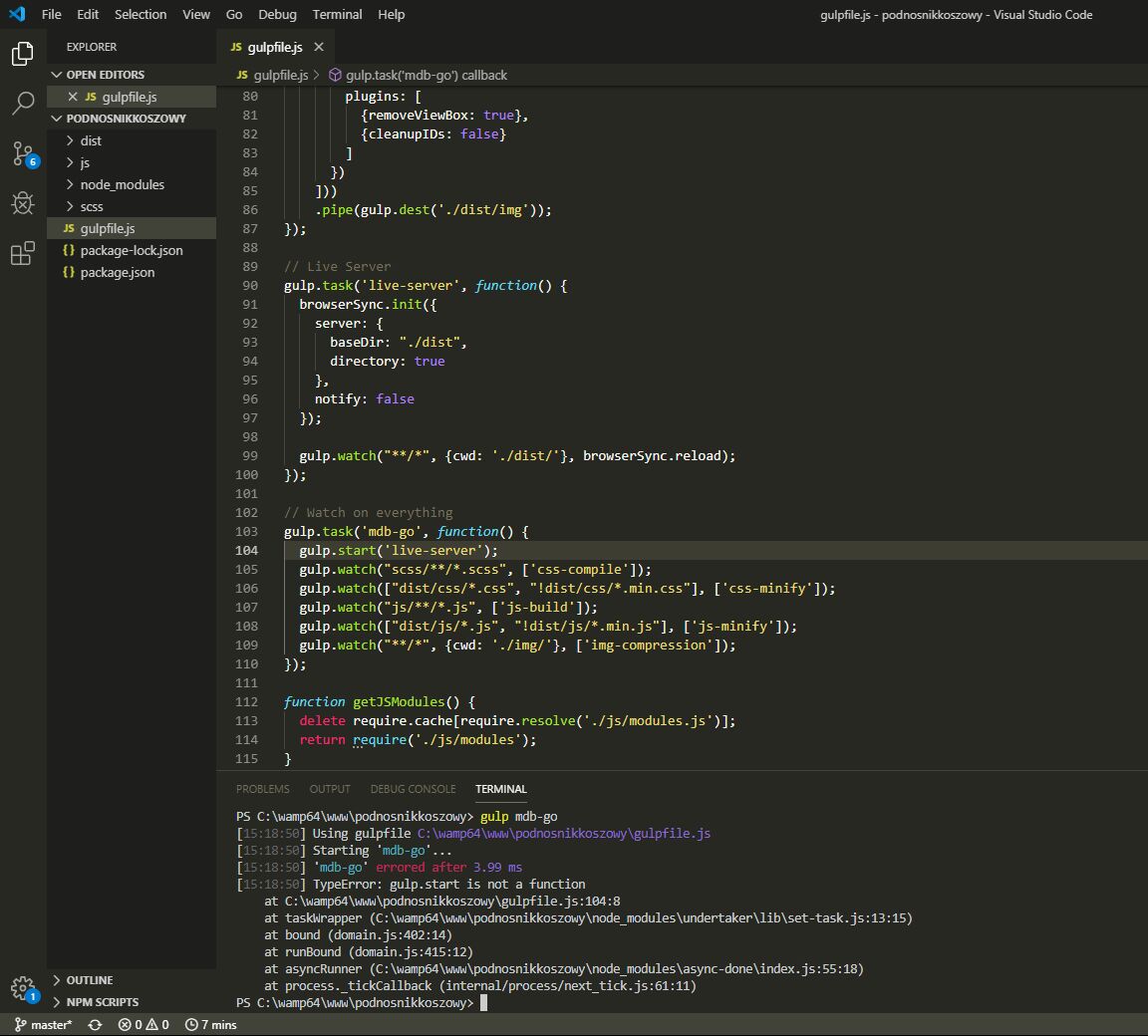Open the Extensions view icon

point(23,253)
